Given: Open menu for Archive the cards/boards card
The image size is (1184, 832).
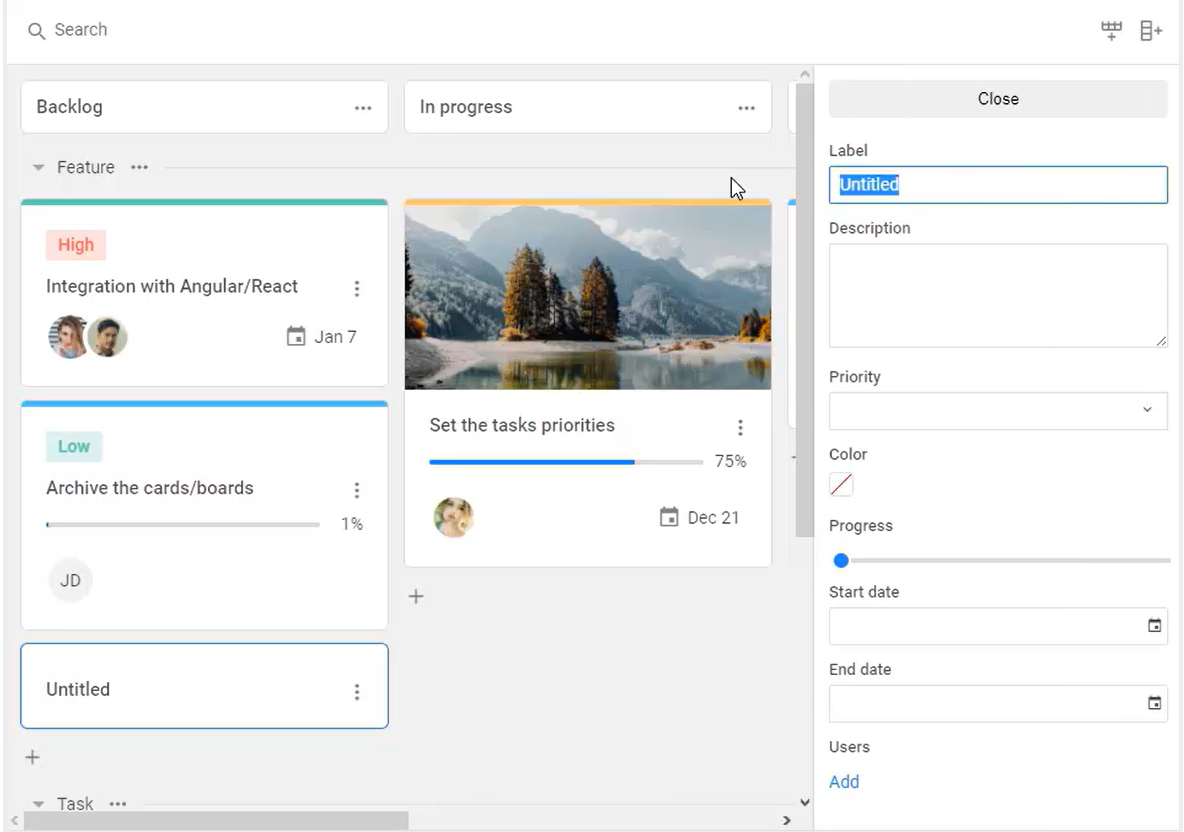Looking at the screenshot, I should click(x=356, y=490).
